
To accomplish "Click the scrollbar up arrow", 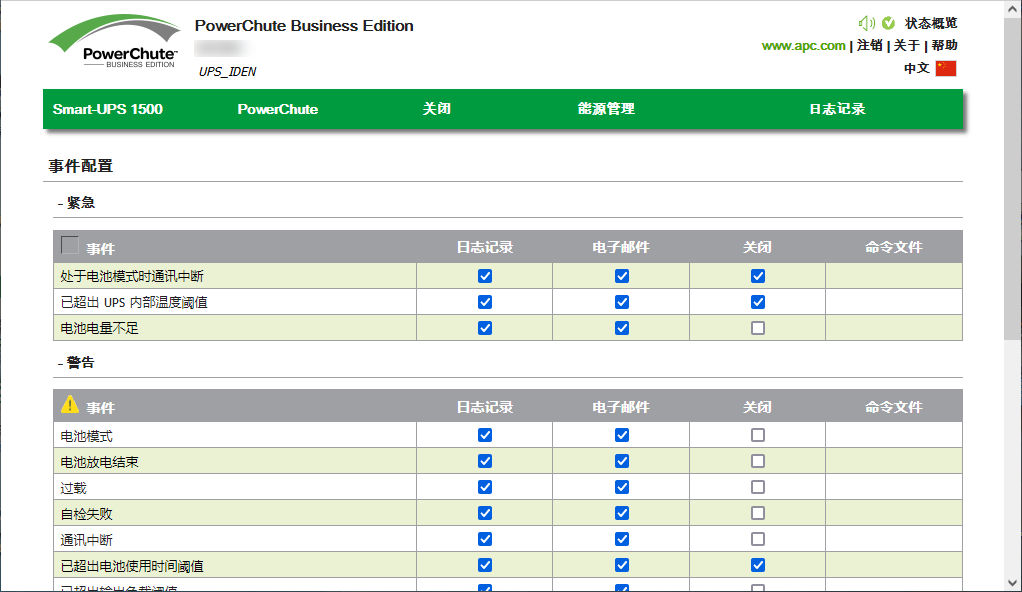I will [x=1012, y=8].
